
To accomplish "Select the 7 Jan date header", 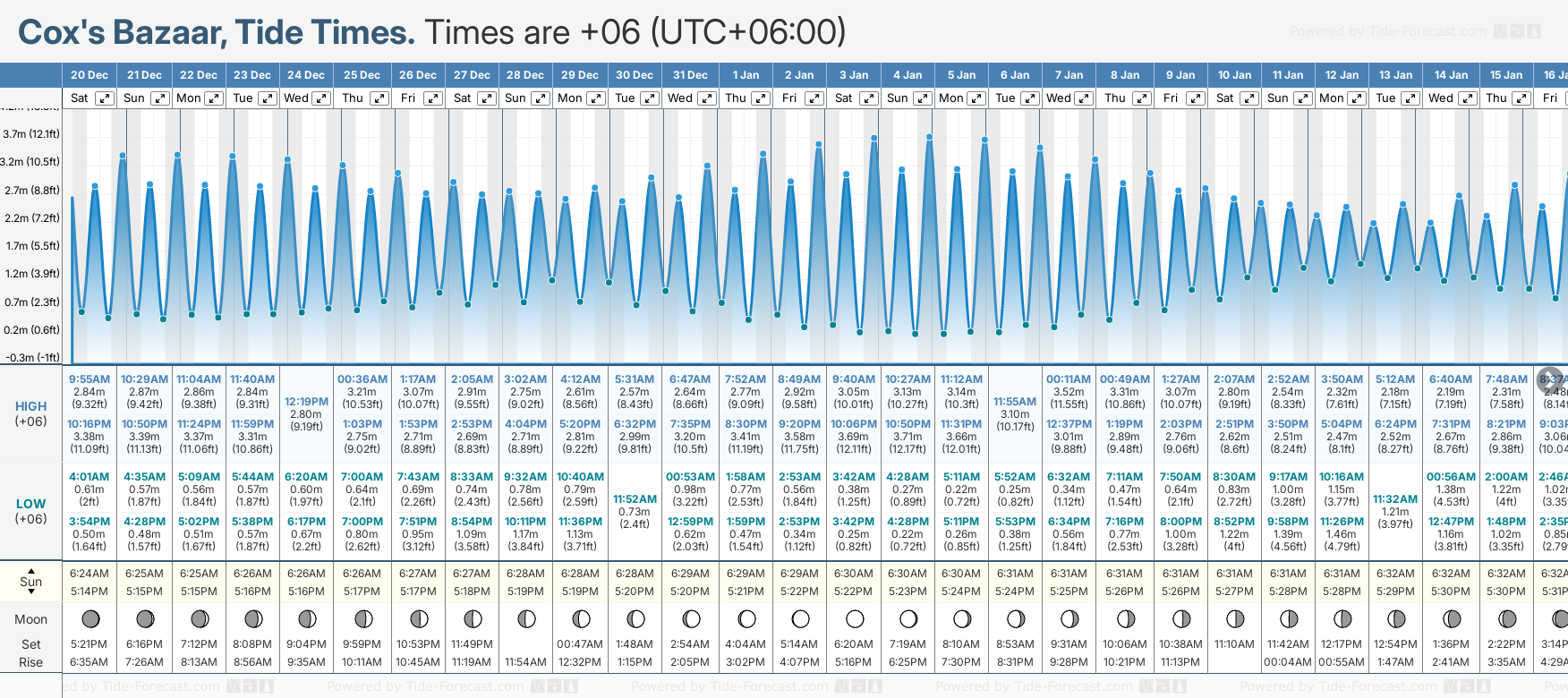I will click(x=1069, y=75).
